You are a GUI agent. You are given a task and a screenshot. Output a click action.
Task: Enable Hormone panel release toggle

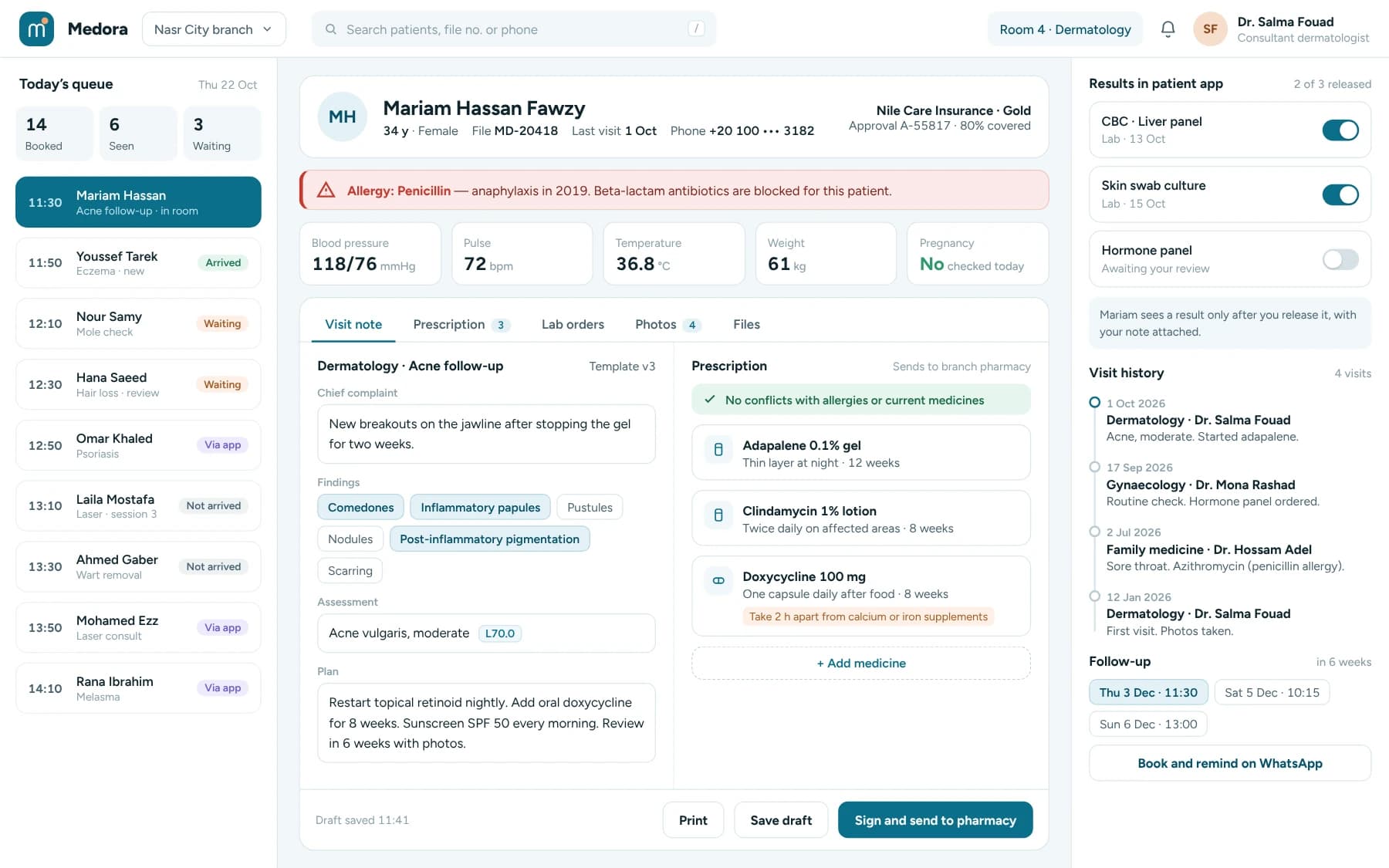point(1340,259)
